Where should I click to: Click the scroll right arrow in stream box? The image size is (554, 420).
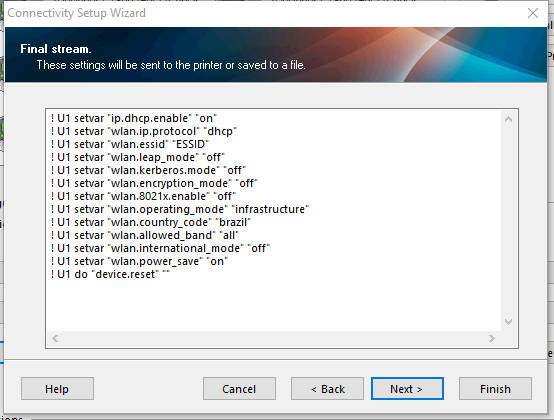click(491, 338)
